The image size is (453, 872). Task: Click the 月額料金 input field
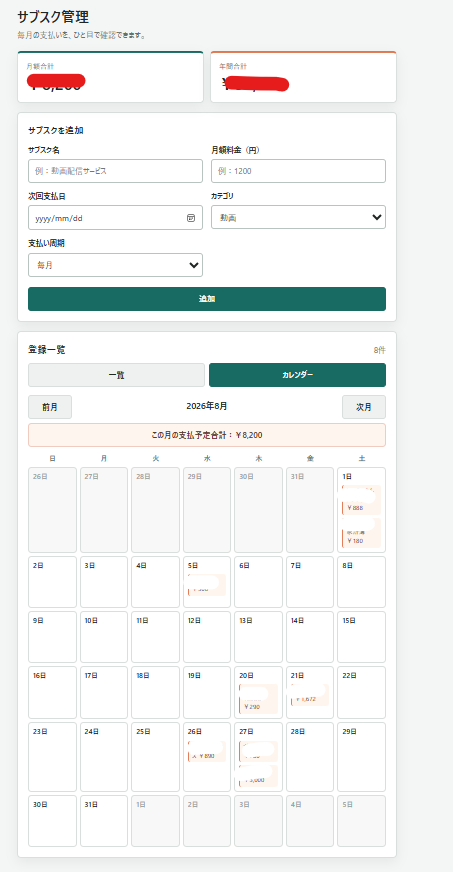tap(298, 171)
